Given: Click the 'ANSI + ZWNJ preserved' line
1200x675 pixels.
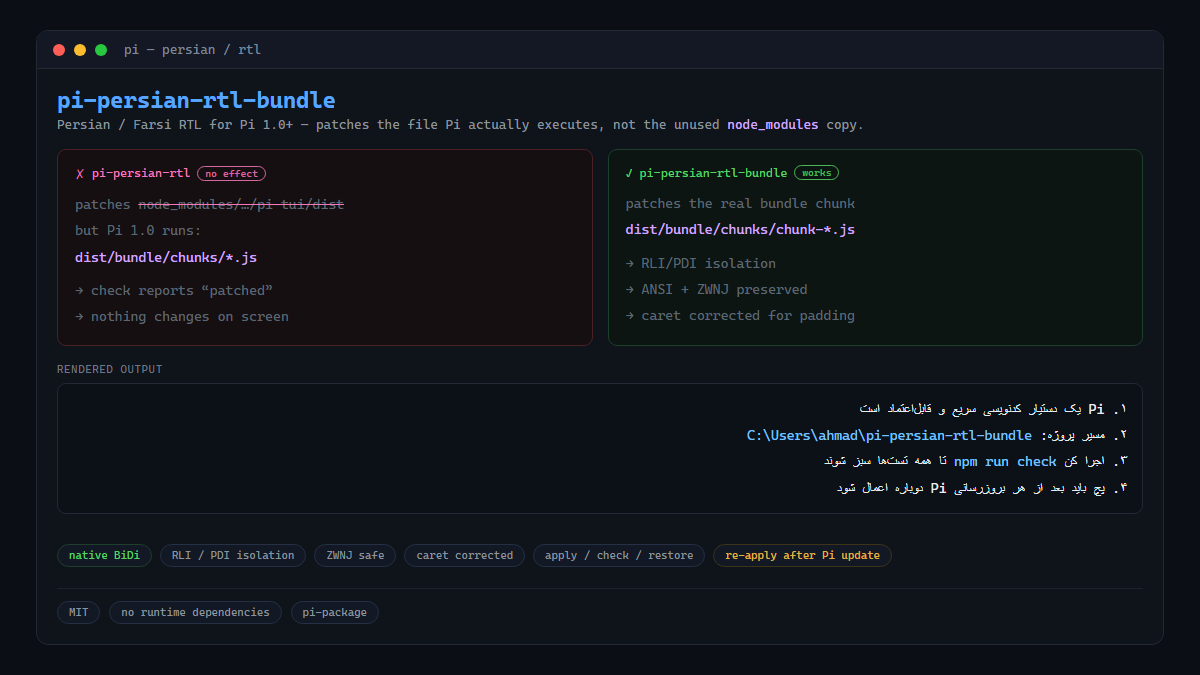Looking at the screenshot, I should coord(717,289).
